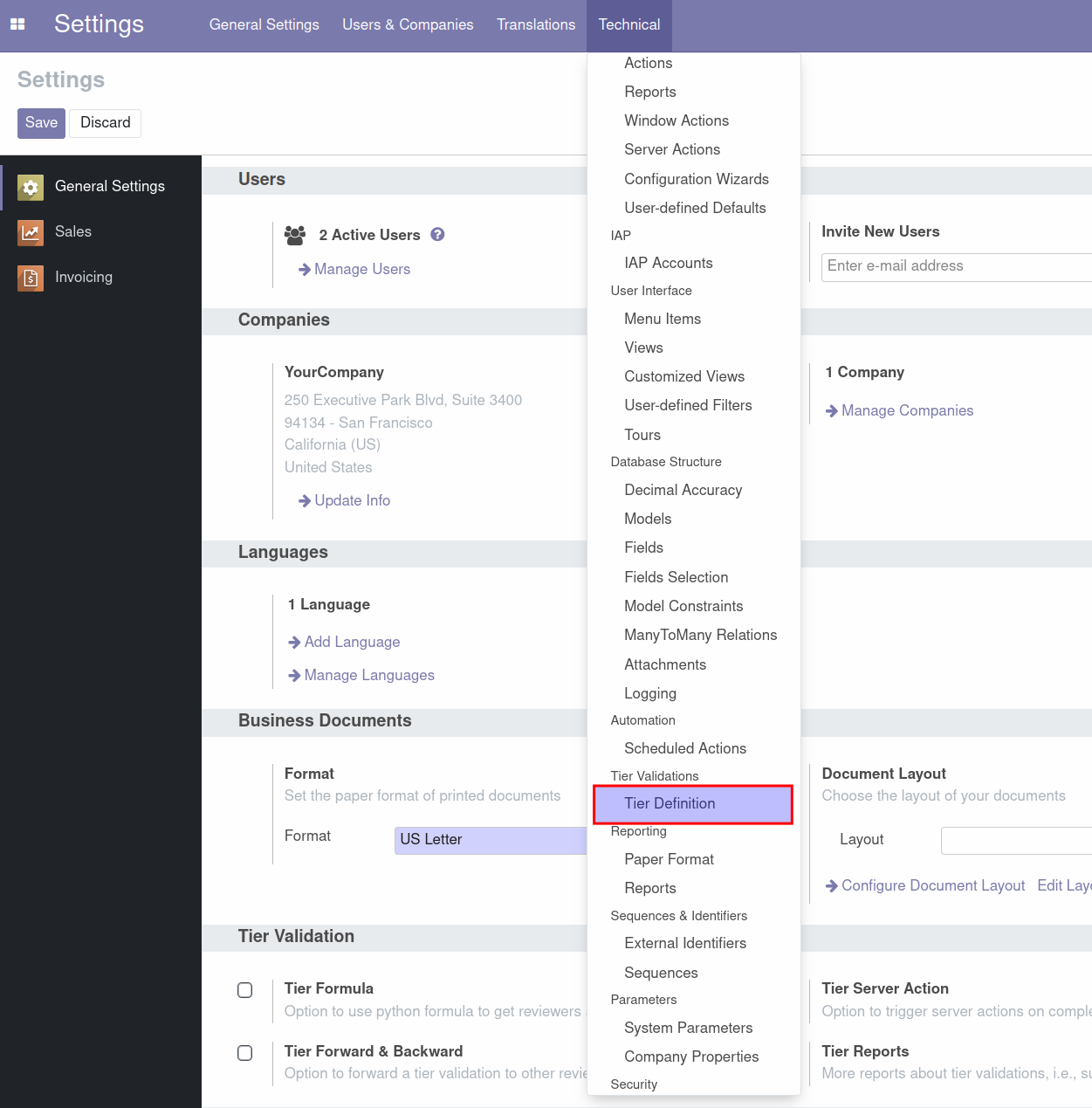Viewport: 1092px width, 1108px height.
Task: Click the help question mark beside Active Users
Action: click(x=438, y=234)
